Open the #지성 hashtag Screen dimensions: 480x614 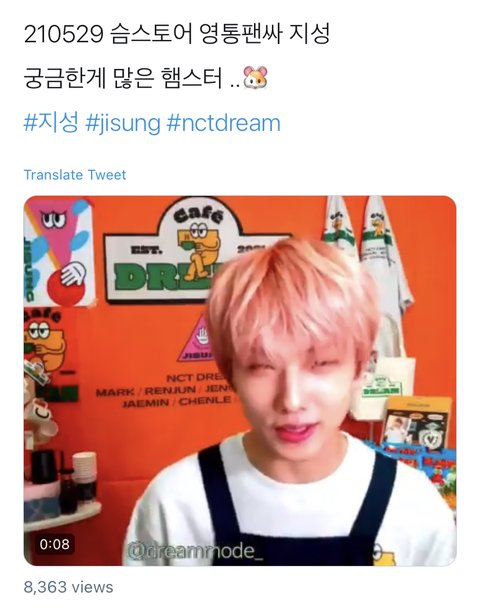point(51,123)
